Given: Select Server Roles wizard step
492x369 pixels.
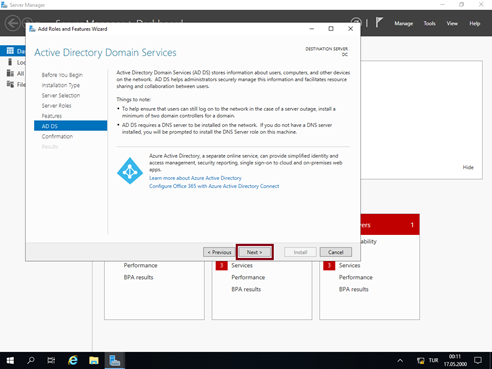Looking at the screenshot, I should click(56, 106).
